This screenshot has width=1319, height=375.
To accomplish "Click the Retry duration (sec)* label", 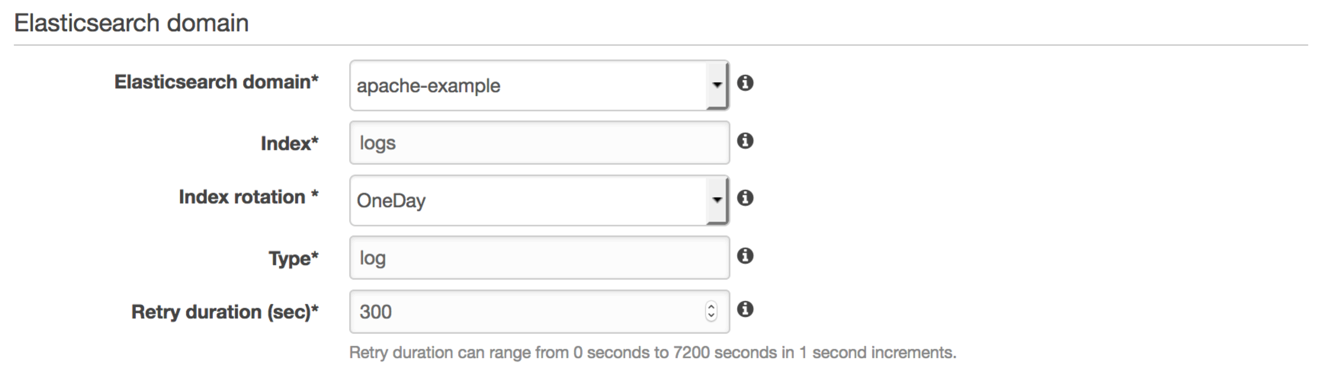I will tap(225, 311).
